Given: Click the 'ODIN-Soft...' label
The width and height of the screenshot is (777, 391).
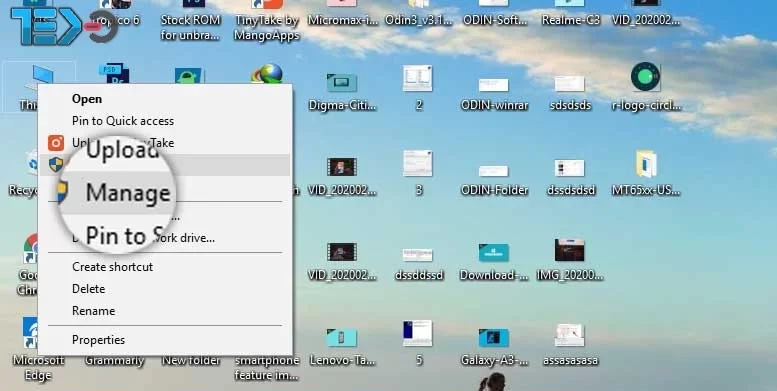Looking at the screenshot, I should [495, 20].
